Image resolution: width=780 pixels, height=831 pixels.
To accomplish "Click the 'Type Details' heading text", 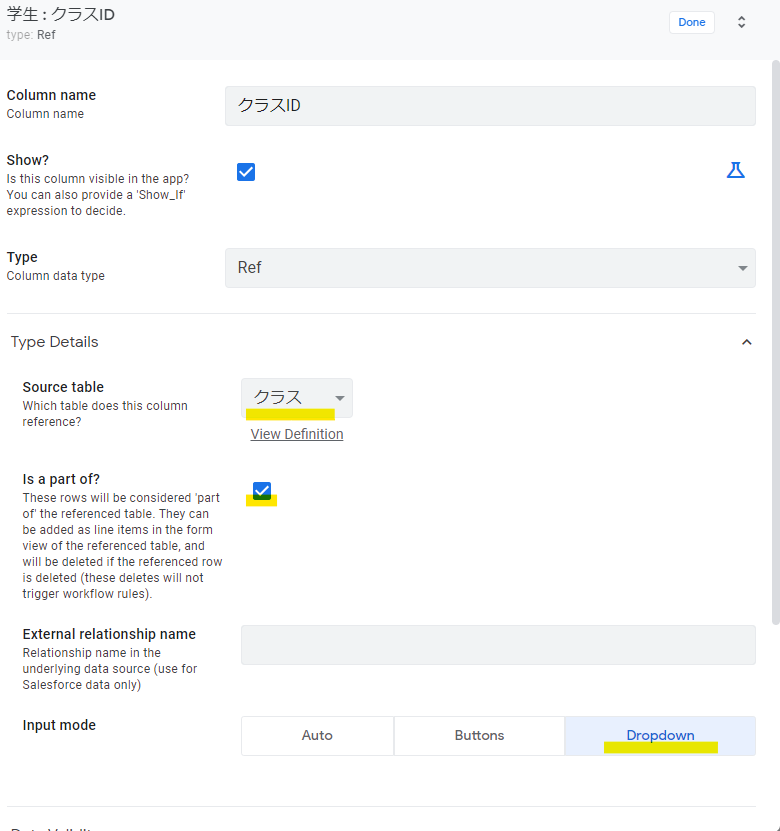I will tap(55, 342).
